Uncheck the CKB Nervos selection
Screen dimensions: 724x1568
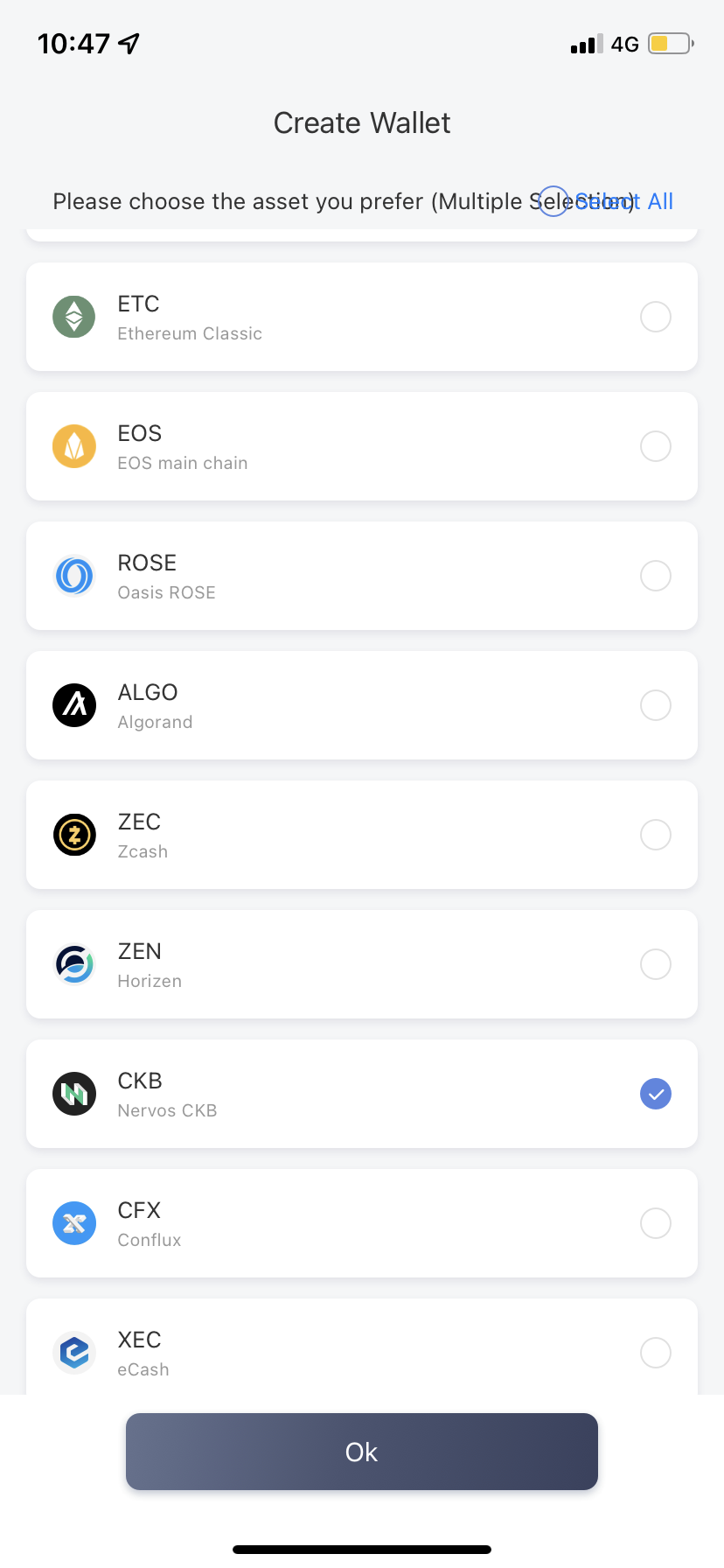[x=656, y=1094]
